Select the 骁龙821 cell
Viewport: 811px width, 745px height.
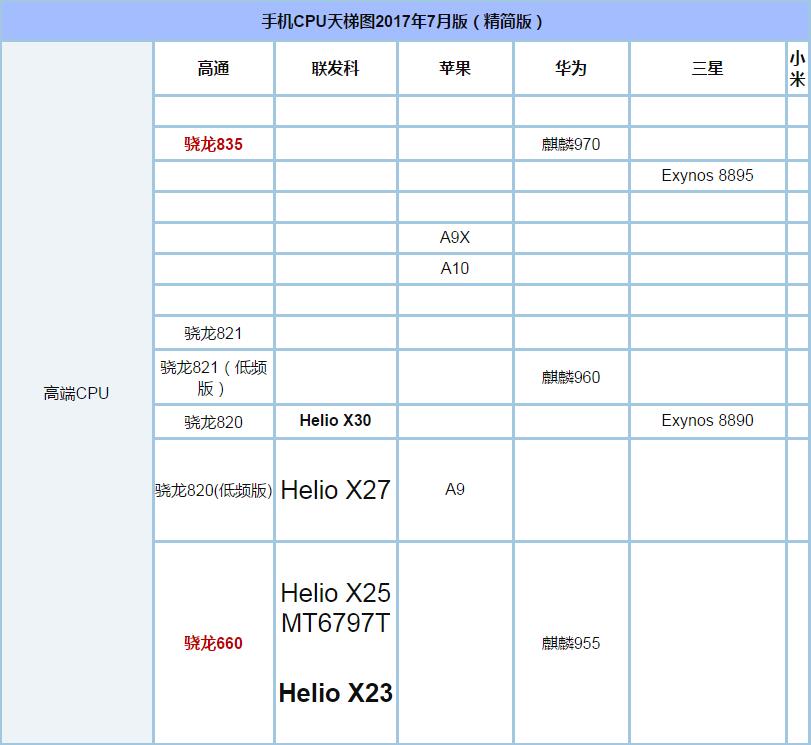point(212,333)
